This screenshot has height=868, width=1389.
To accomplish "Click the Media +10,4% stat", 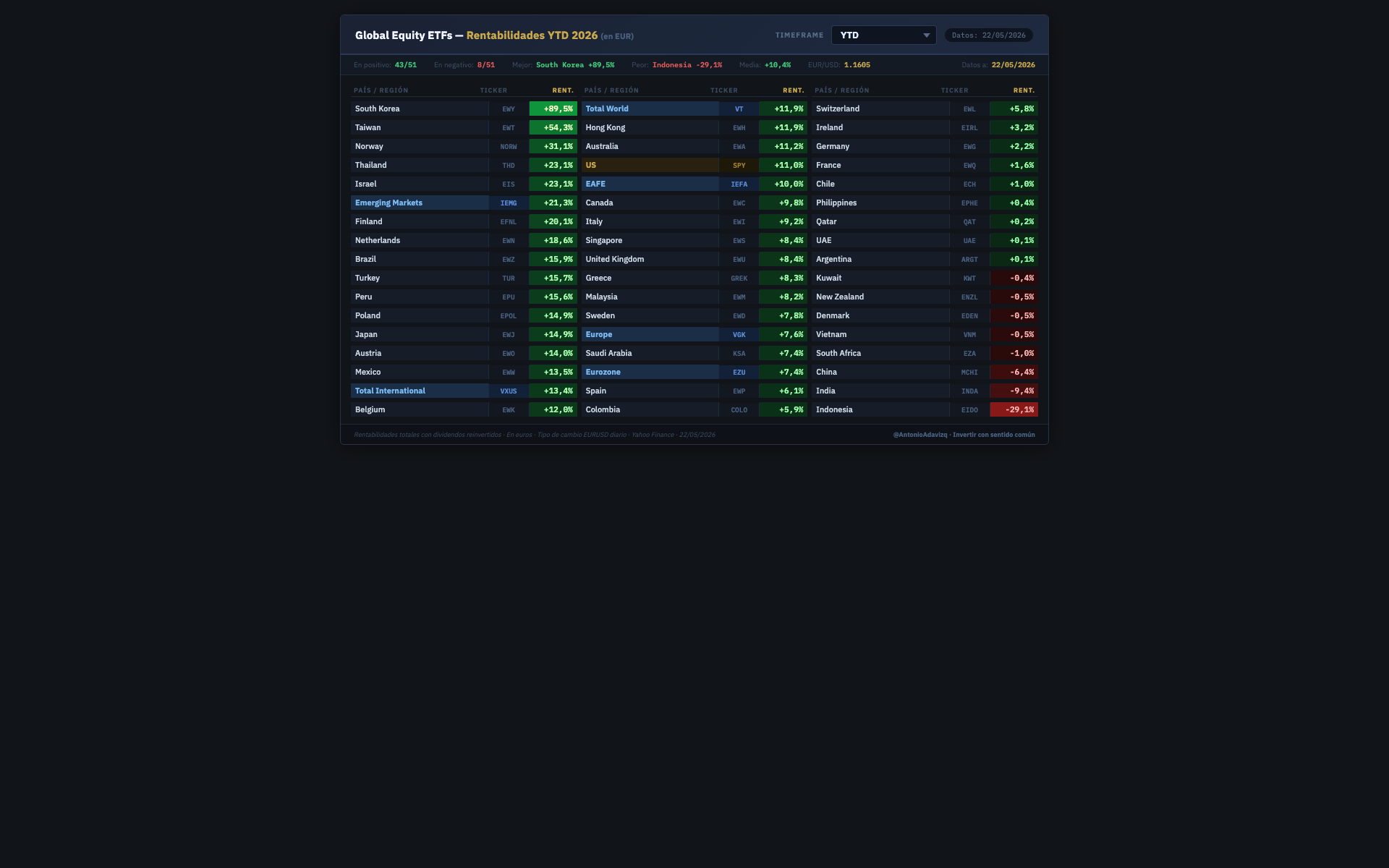I will pyautogui.click(x=765, y=65).
